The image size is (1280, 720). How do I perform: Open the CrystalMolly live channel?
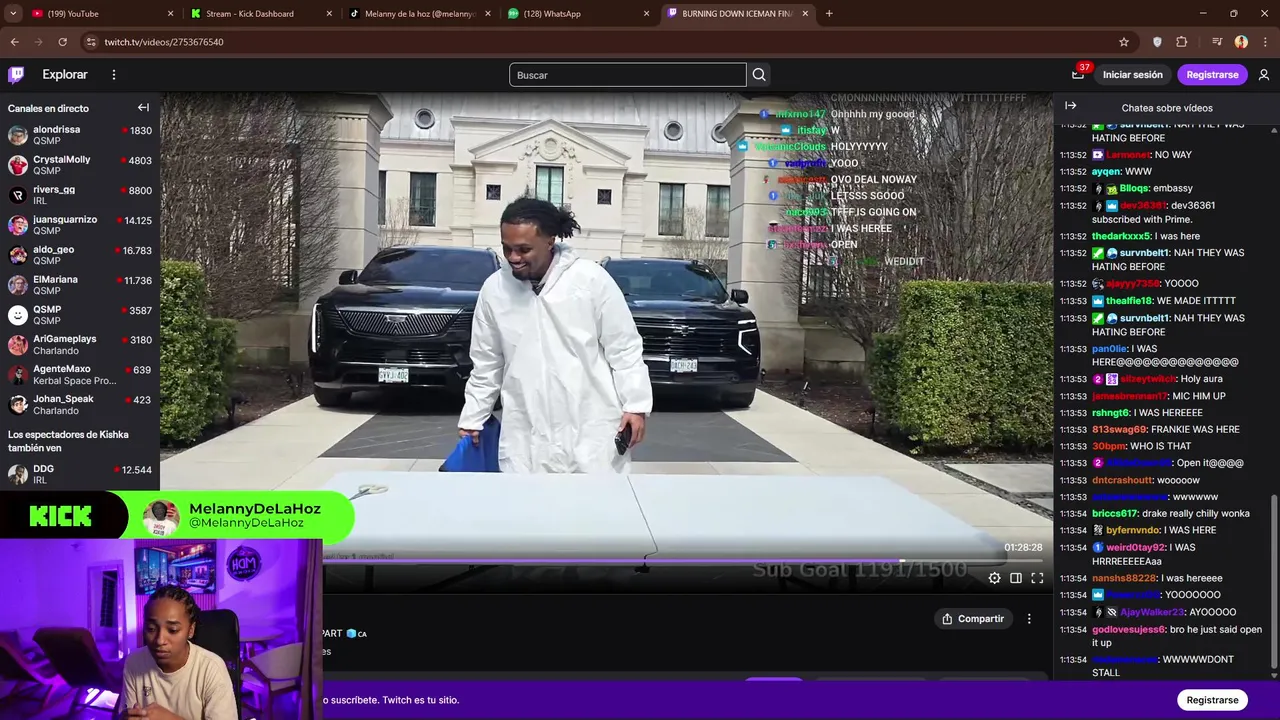pyautogui.click(x=80, y=165)
